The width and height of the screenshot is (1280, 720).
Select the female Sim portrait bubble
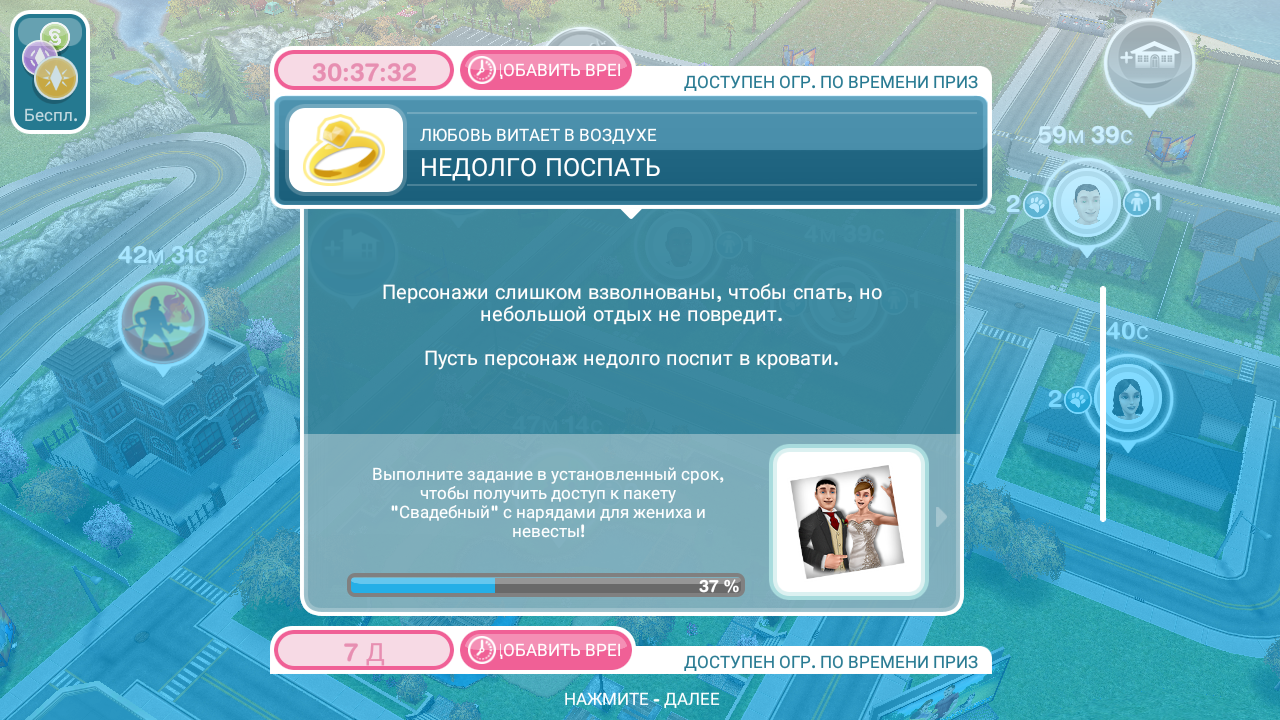pos(1127,398)
